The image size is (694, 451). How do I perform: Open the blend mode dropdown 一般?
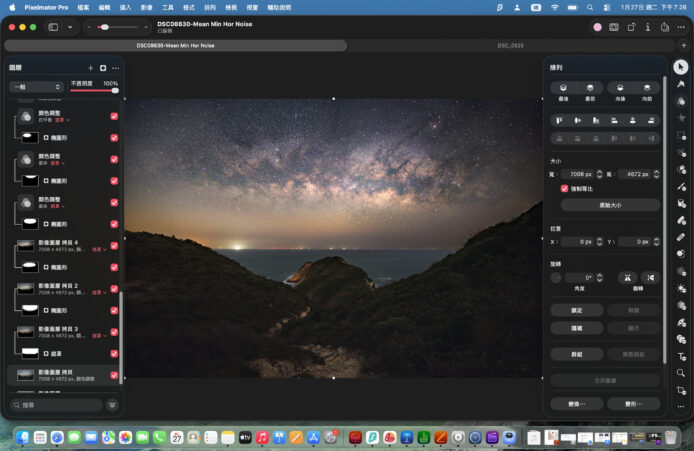coord(36,87)
